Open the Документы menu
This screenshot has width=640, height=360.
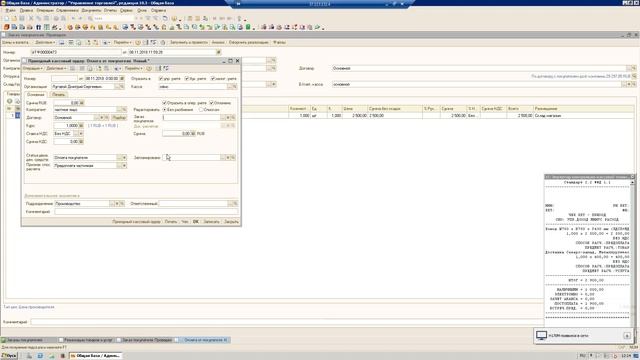[x=91, y=10]
